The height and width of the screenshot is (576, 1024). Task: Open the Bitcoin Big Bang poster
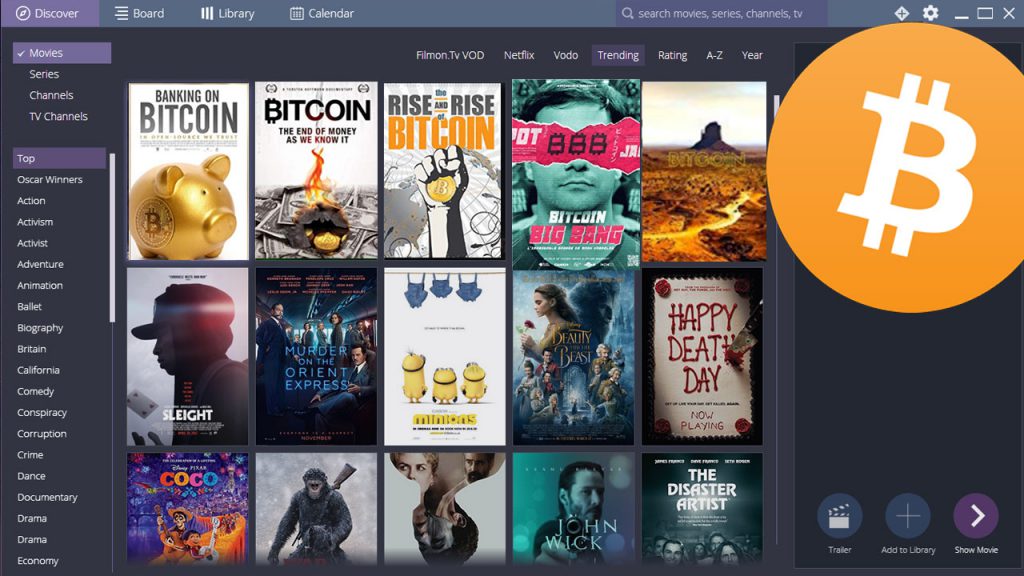(x=575, y=174)
